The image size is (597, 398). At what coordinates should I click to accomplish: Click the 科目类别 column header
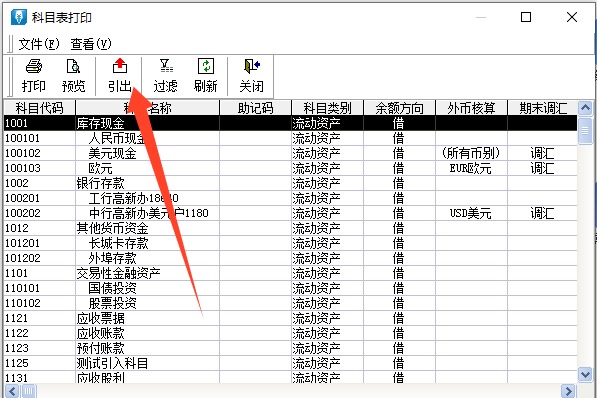click(327, 108)
